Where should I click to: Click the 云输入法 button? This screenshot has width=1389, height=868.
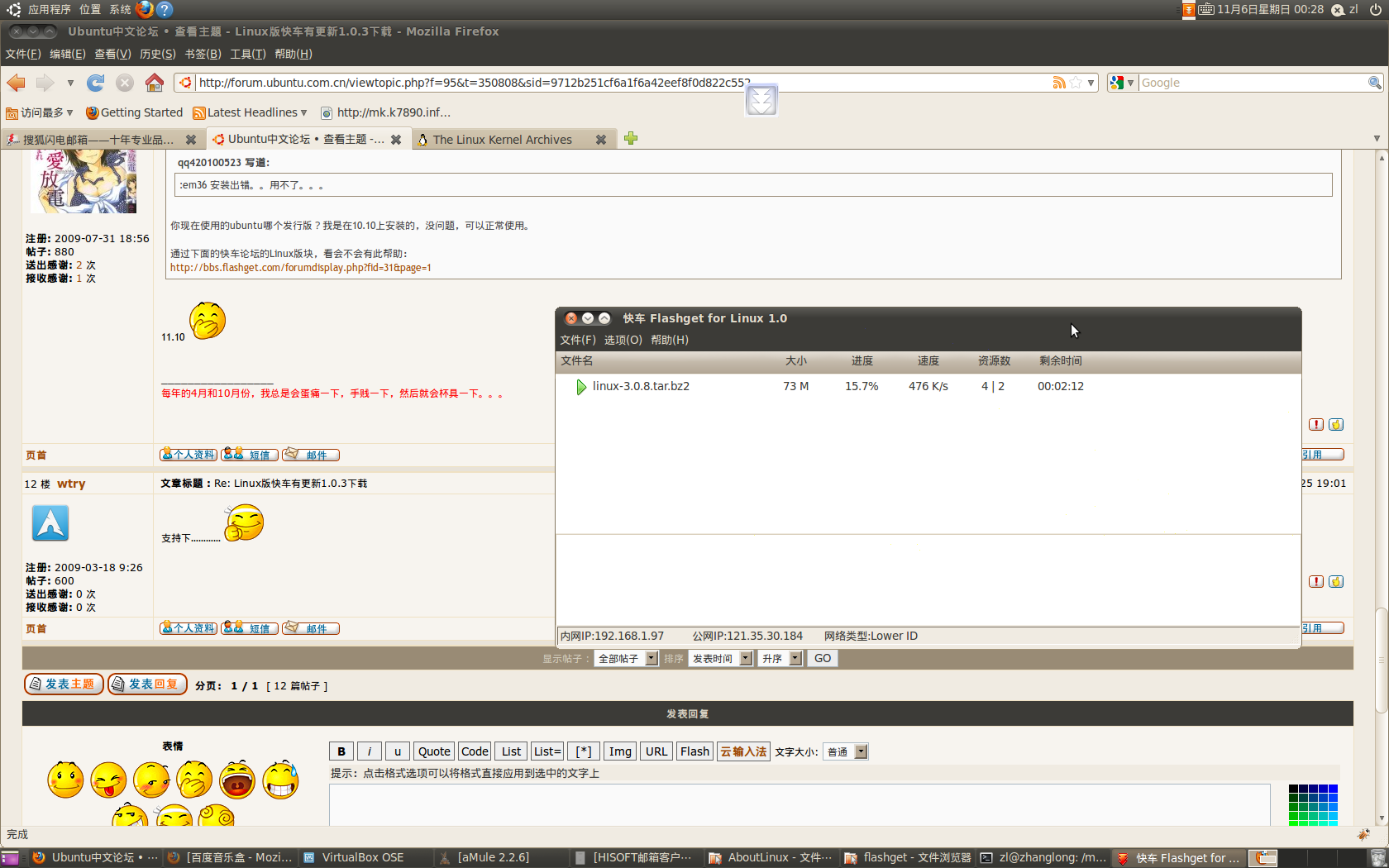pos(743,751)
